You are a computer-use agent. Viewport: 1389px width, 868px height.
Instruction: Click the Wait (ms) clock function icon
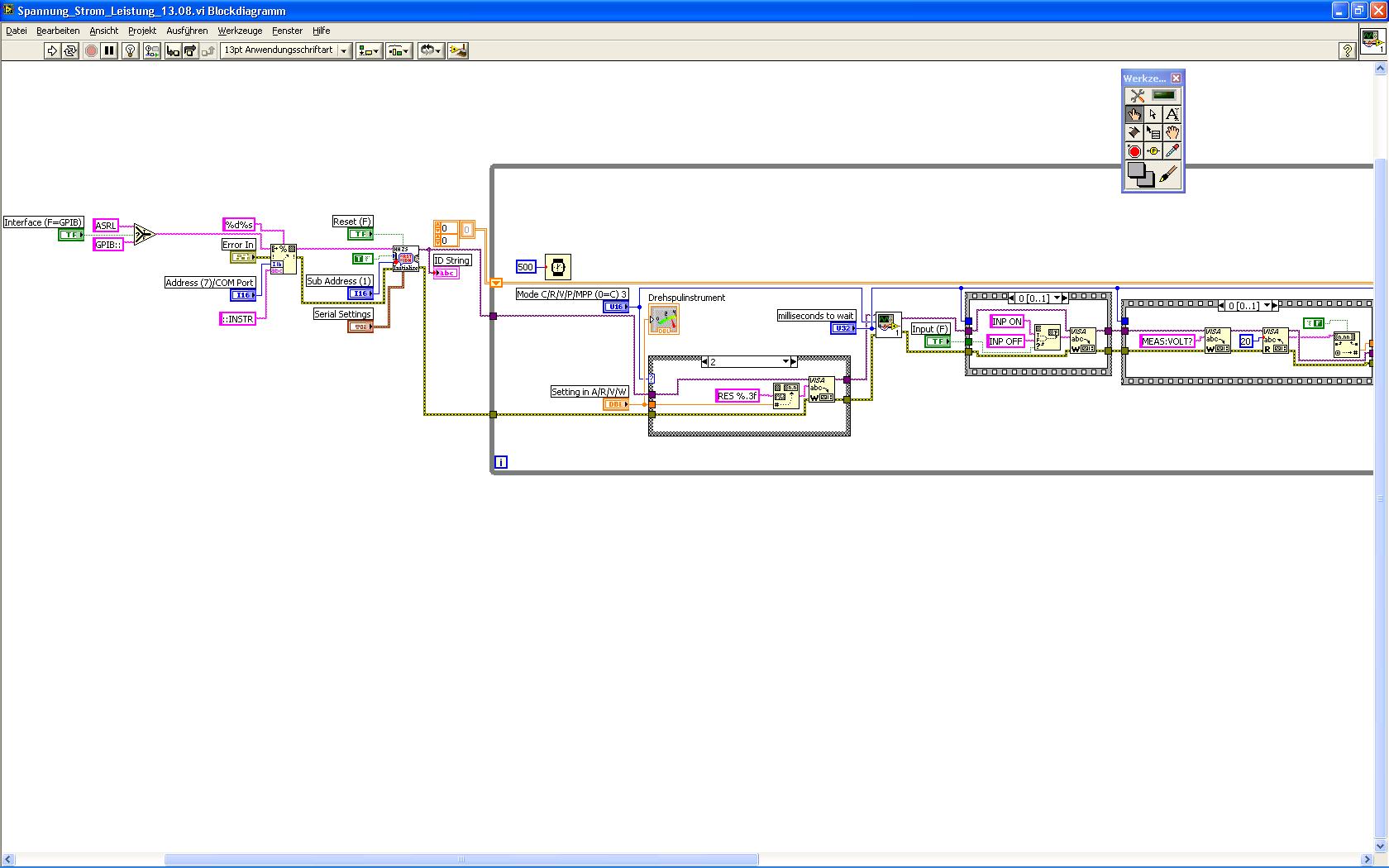(558, 267)
